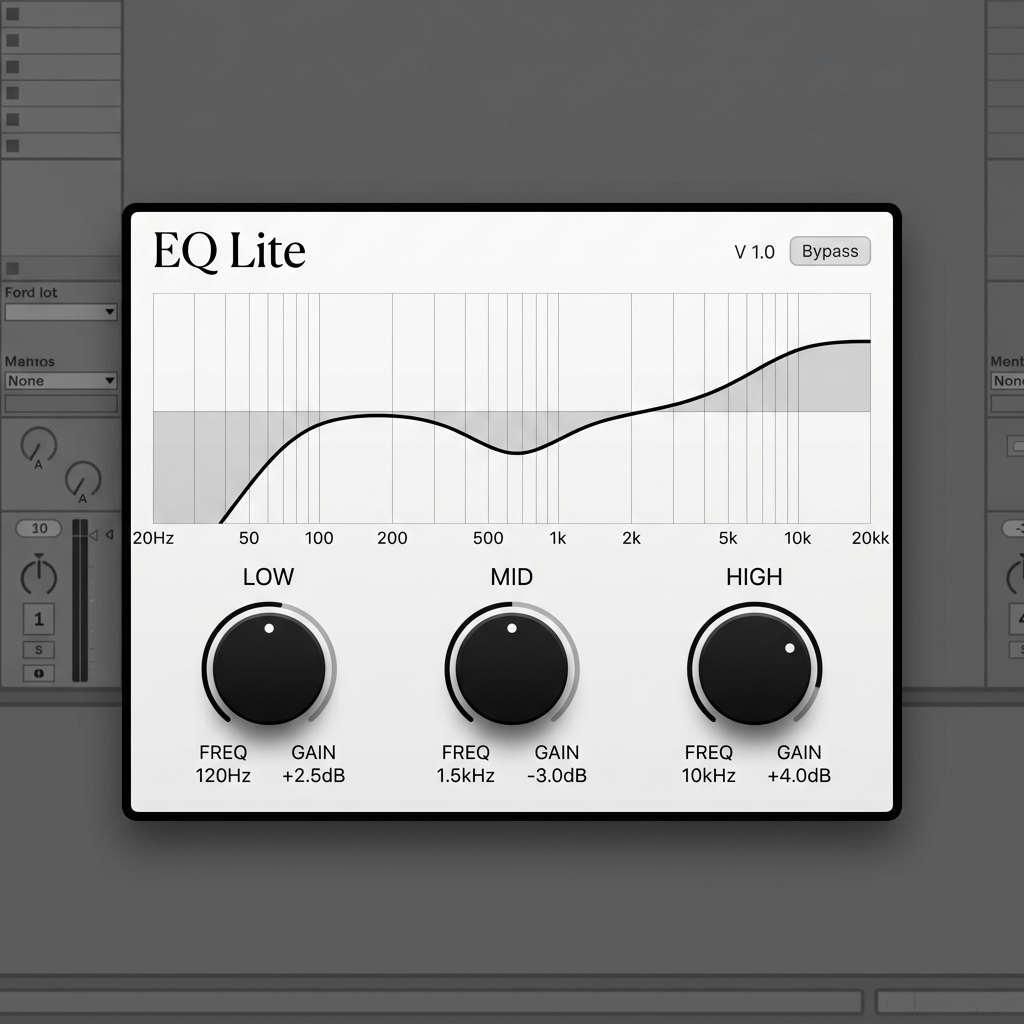The width and height of the screenshot is (1024, 1024).
Task: Toggle the arm record button below S
Action: coord(39,673)
